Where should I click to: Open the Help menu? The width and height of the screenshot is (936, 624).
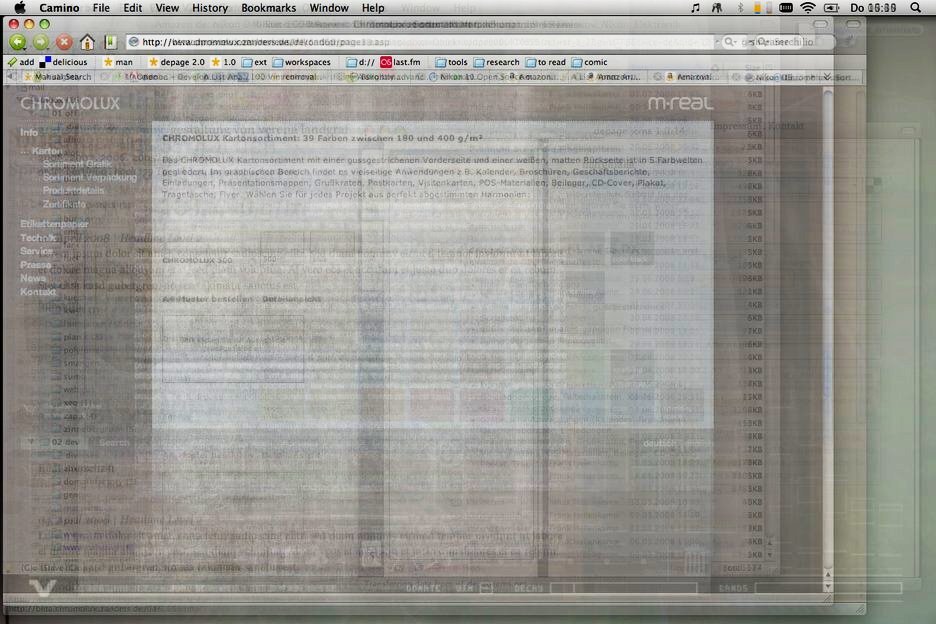(x=373, y=8)
